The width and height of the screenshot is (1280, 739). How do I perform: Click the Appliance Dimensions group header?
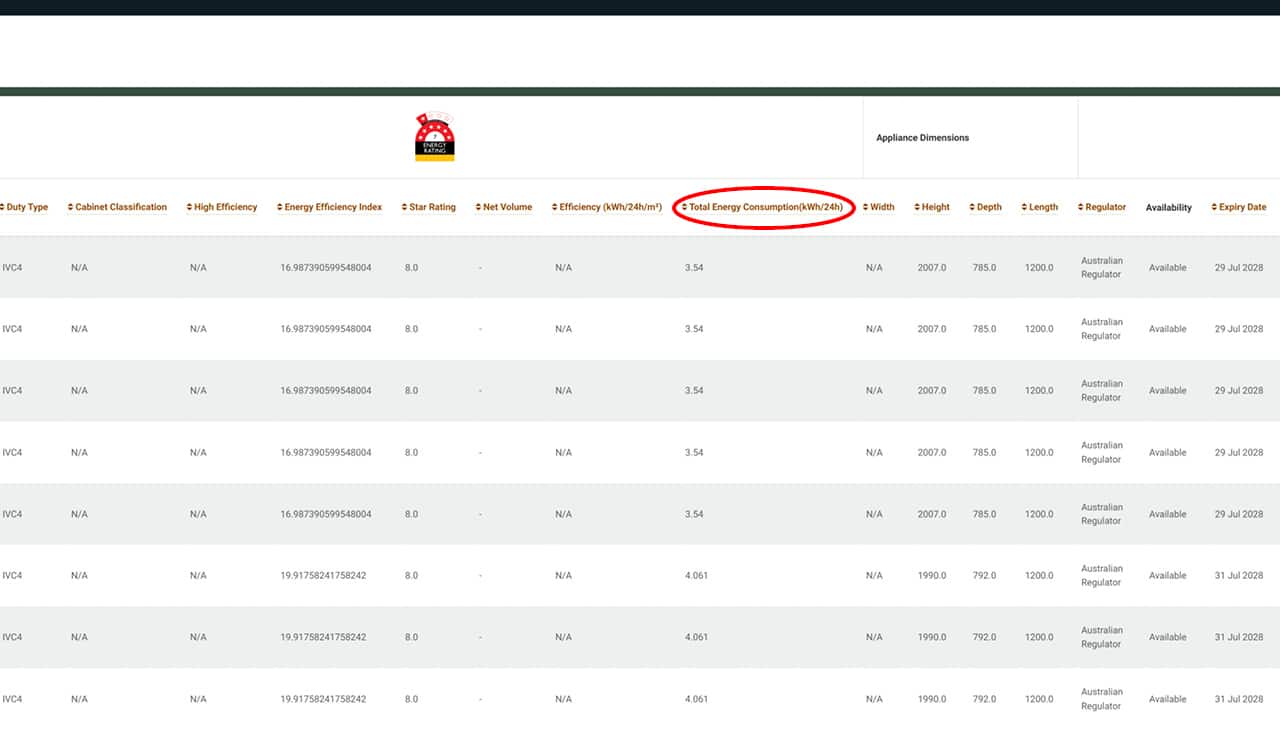point(922,138)
